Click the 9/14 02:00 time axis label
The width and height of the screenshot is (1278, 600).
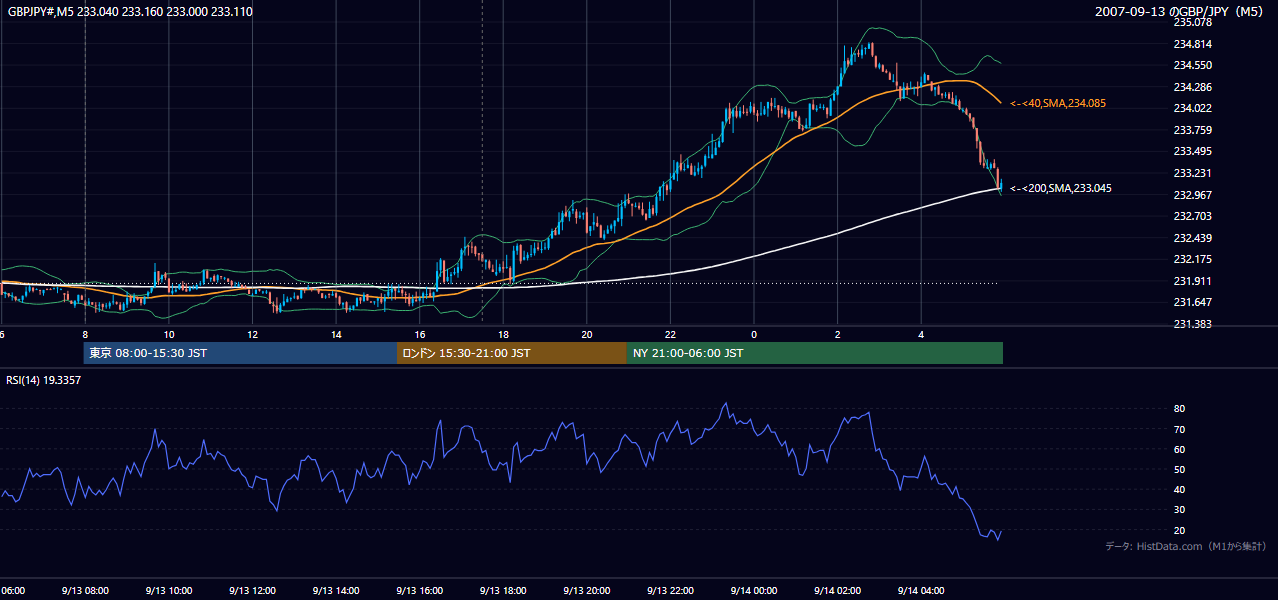[x=837, y=590]
